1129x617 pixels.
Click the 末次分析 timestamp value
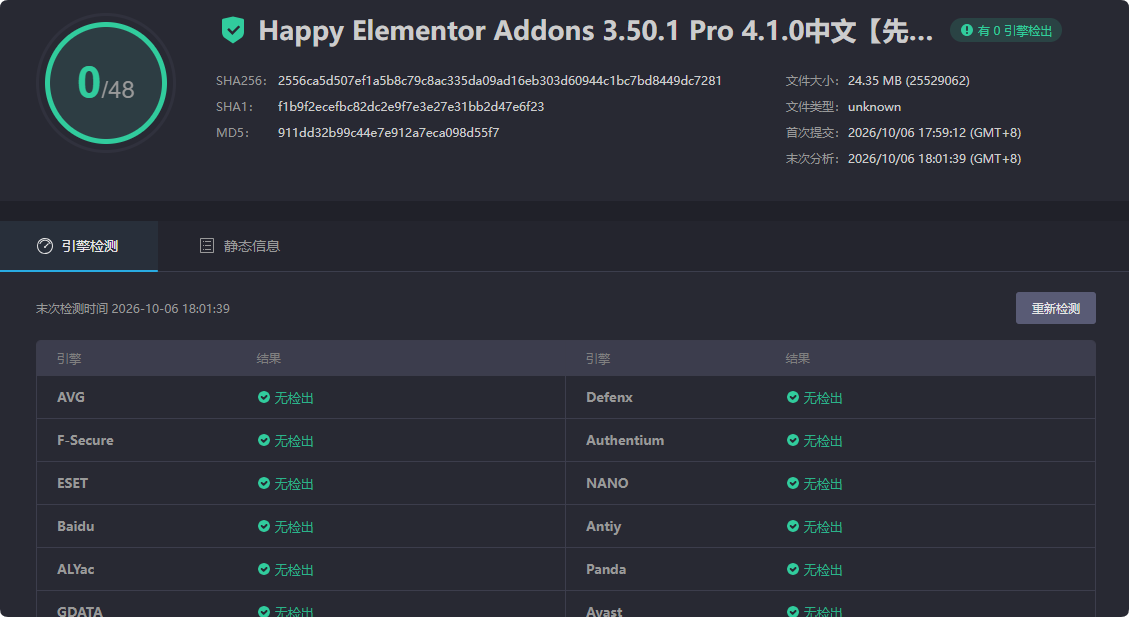(935, 158)
